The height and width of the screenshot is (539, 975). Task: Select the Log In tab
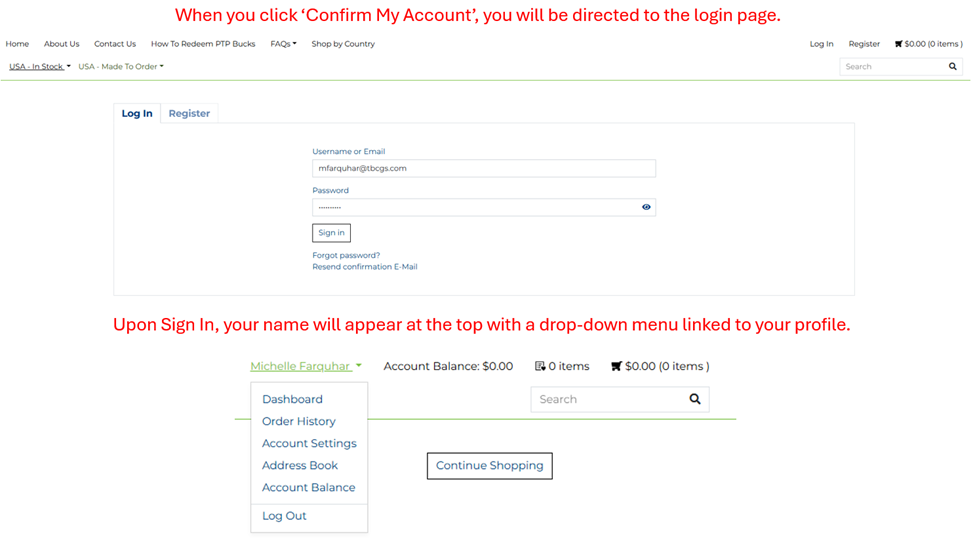[x=137, y=114]
